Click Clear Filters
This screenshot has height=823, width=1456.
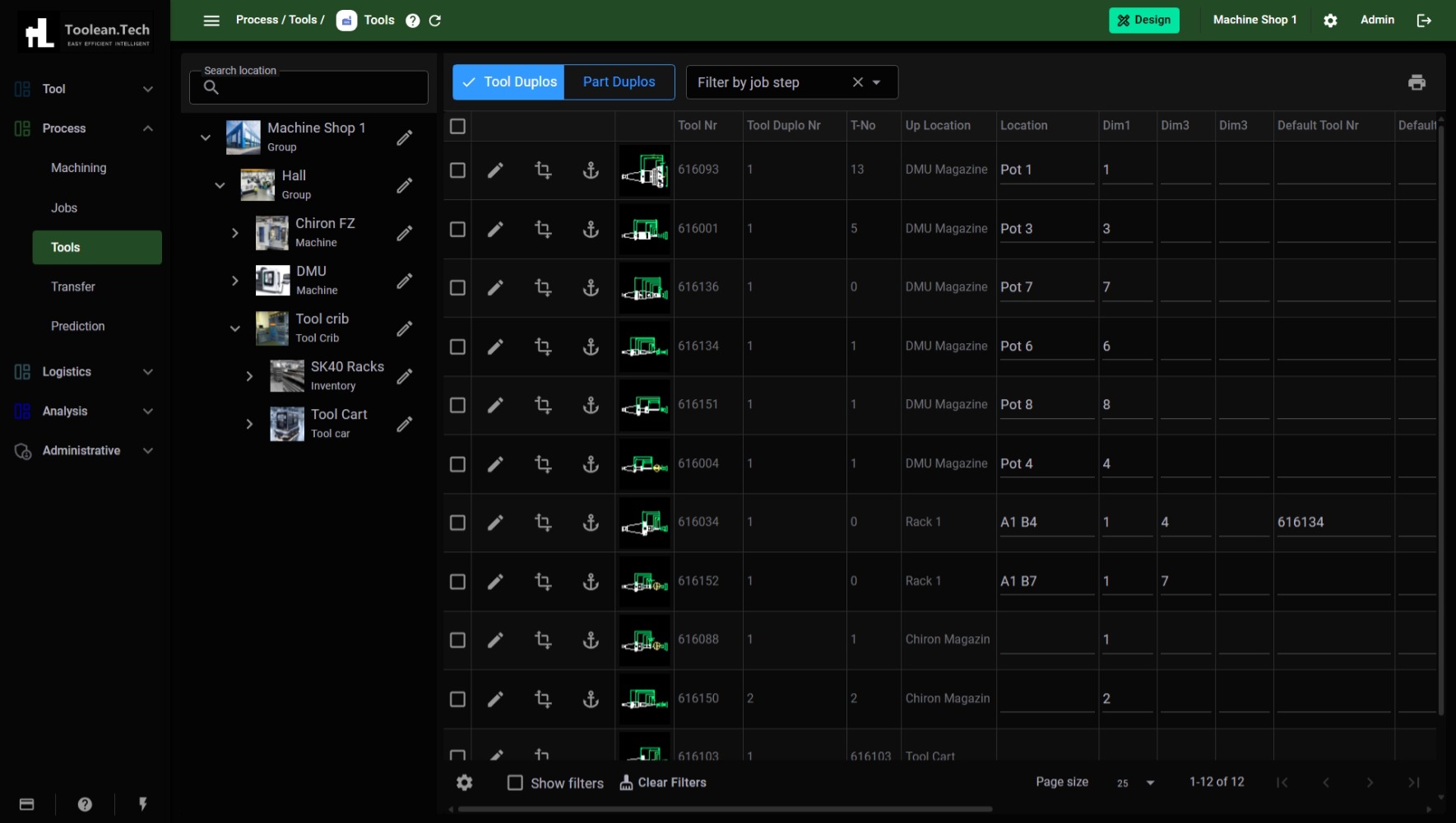click(x=663, y=783)
